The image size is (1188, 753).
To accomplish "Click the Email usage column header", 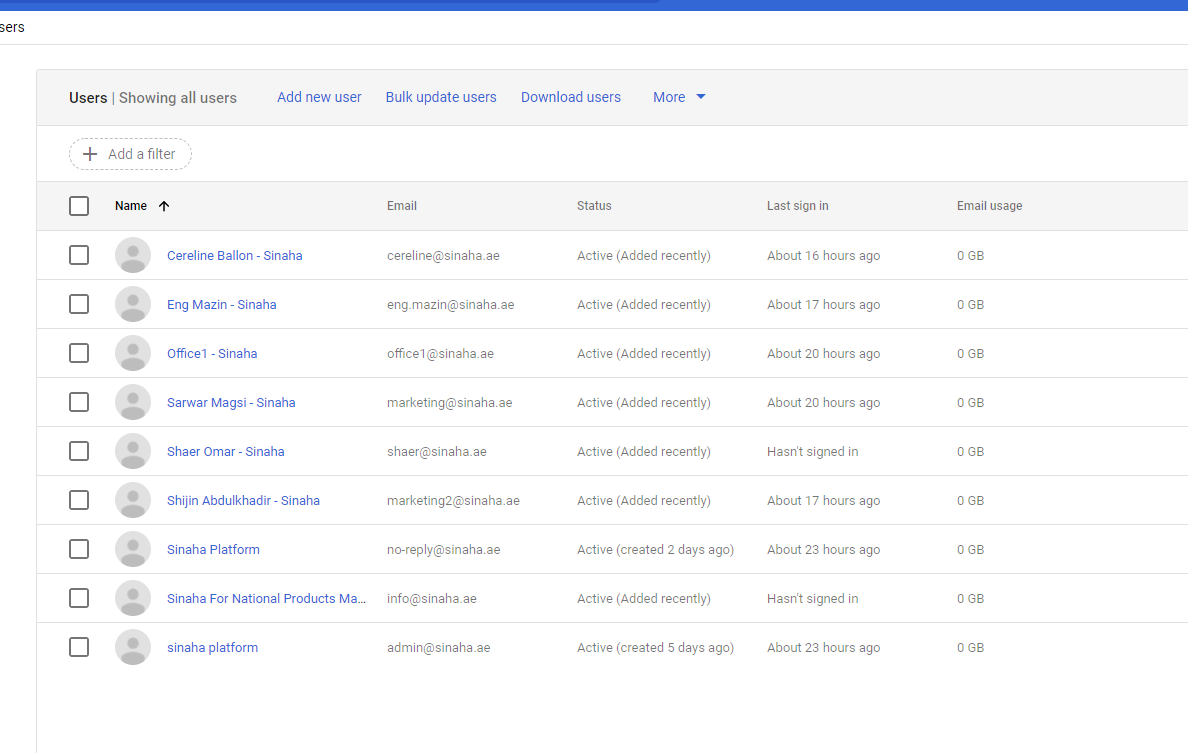I will coord(989,206).
